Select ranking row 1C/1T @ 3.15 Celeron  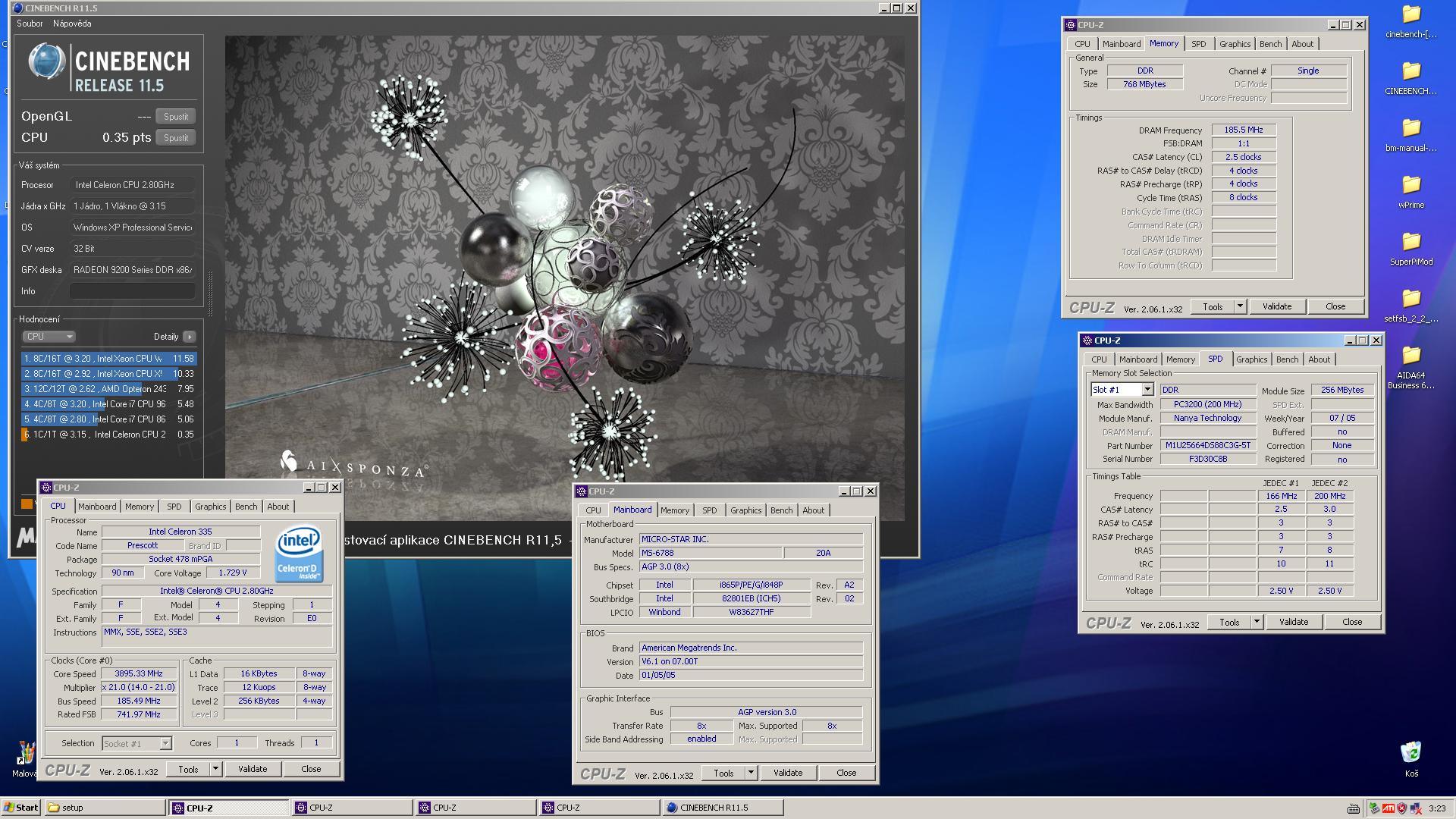pyautogui.click(x=108, y=435)
